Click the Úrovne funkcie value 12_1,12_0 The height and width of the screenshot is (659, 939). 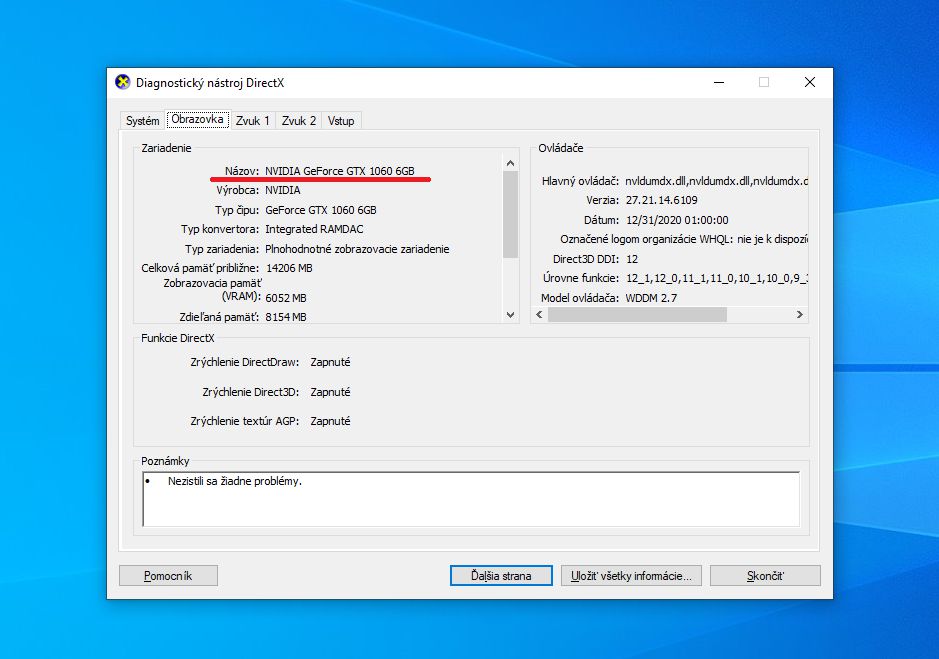(x=716, y=278)
